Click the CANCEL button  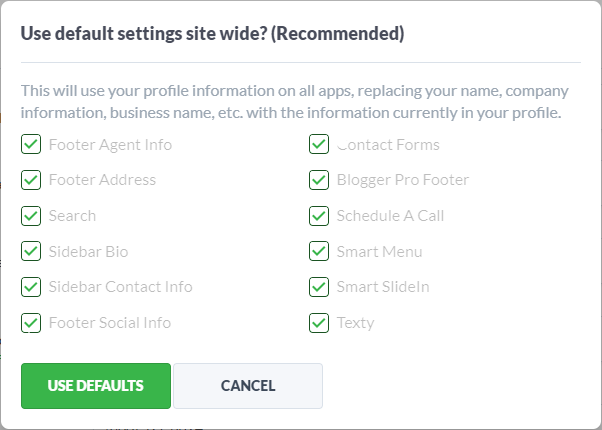click(x=248, y=386)
